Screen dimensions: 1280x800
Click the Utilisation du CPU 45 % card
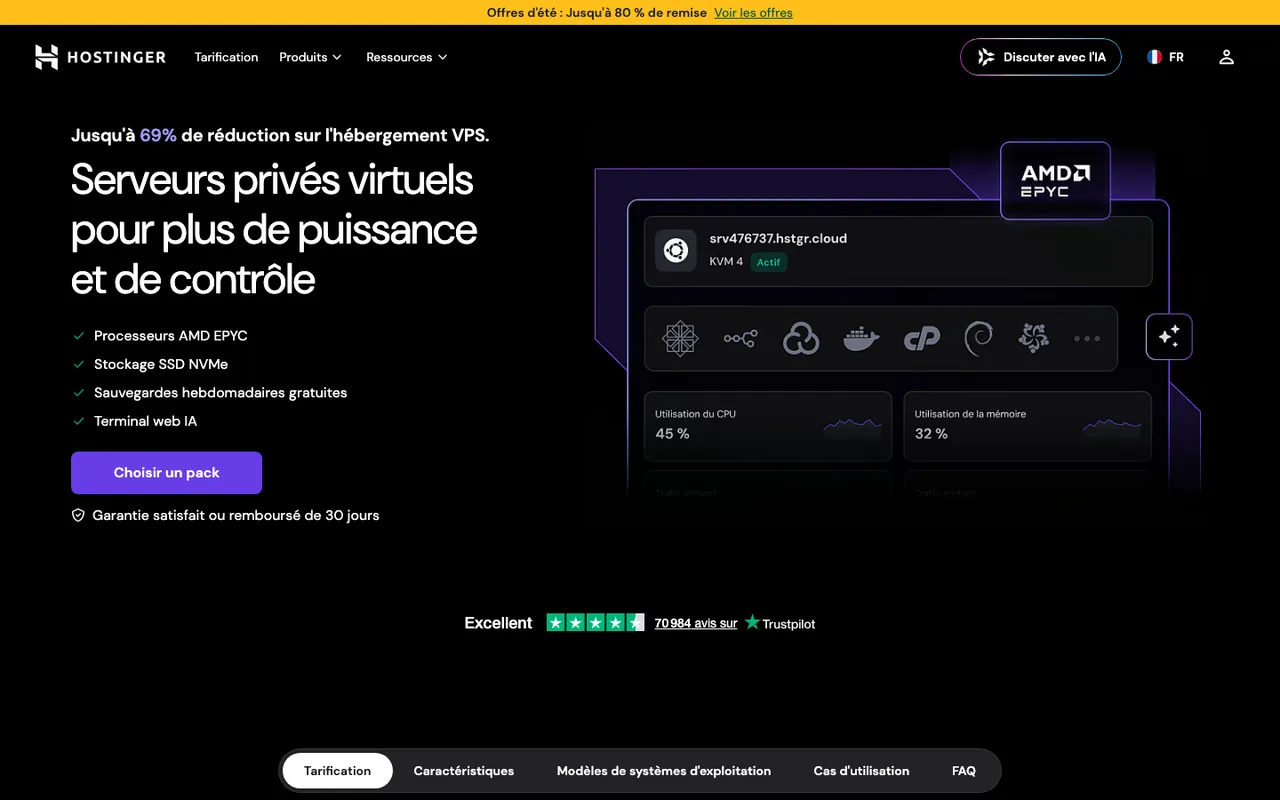click(768, 426)
